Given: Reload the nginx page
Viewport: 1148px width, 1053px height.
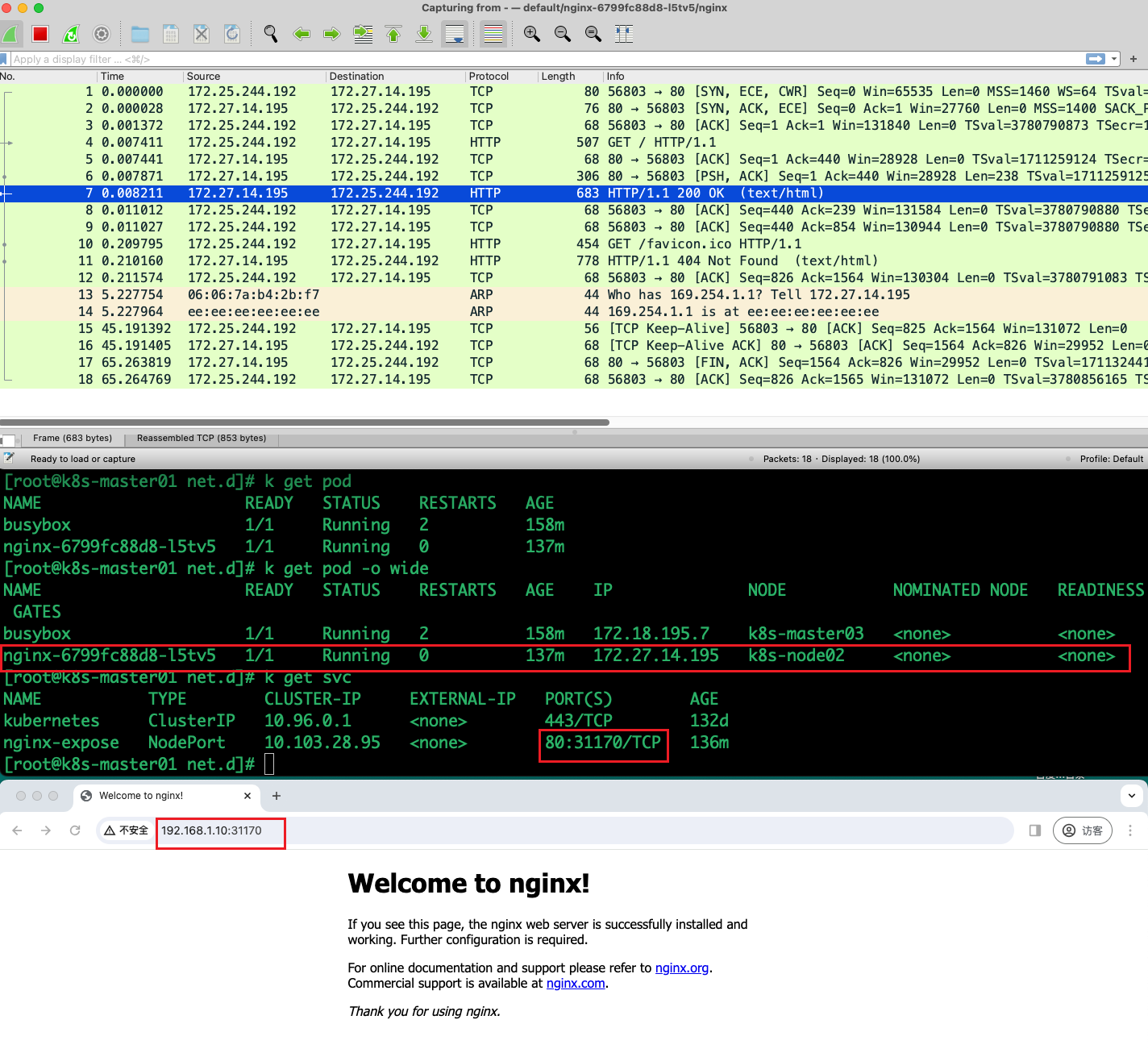Looking at the screenshot, I should [75, 830].
